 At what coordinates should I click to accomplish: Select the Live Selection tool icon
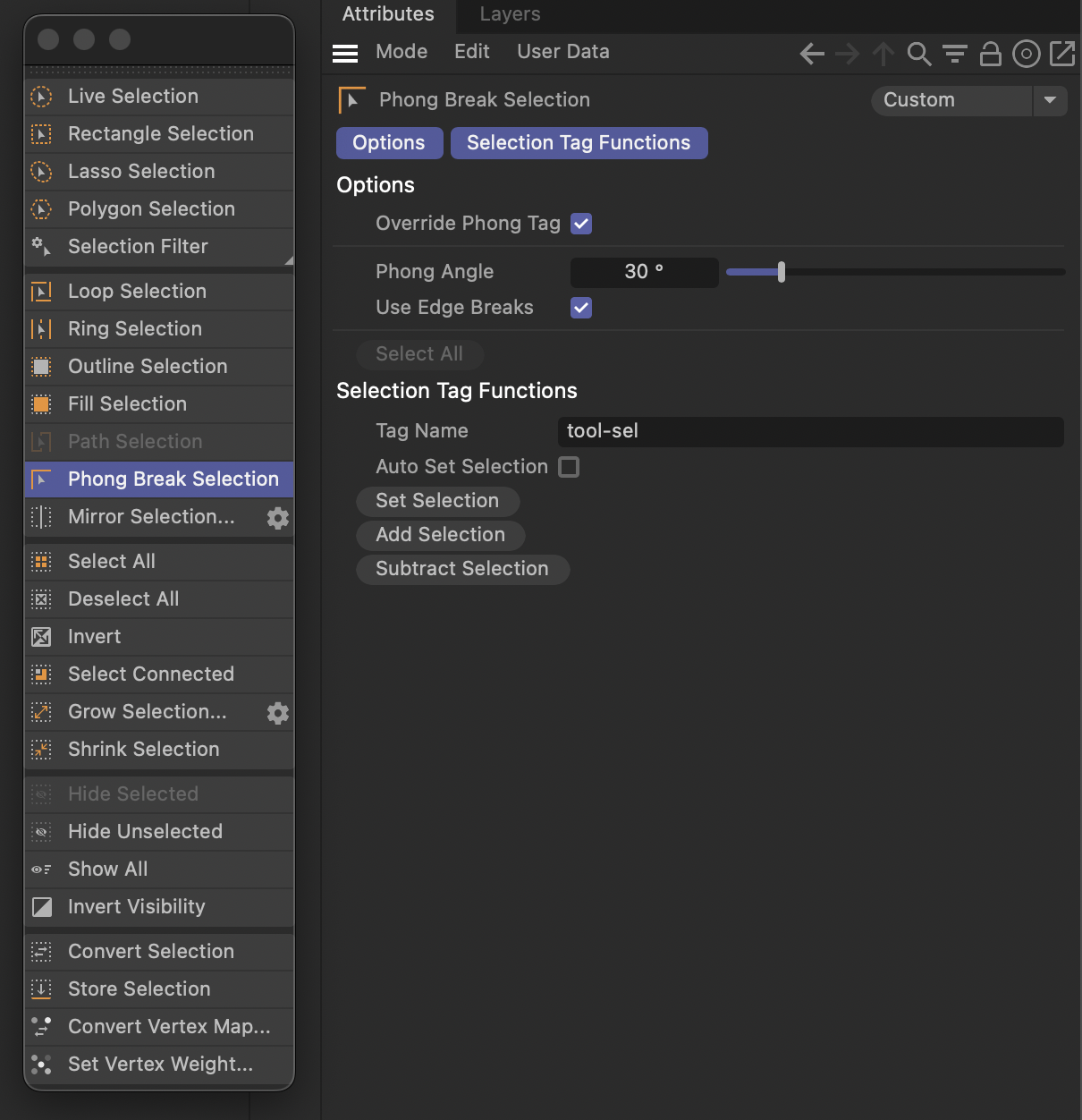pyautogui.click(x=41, y=97)
